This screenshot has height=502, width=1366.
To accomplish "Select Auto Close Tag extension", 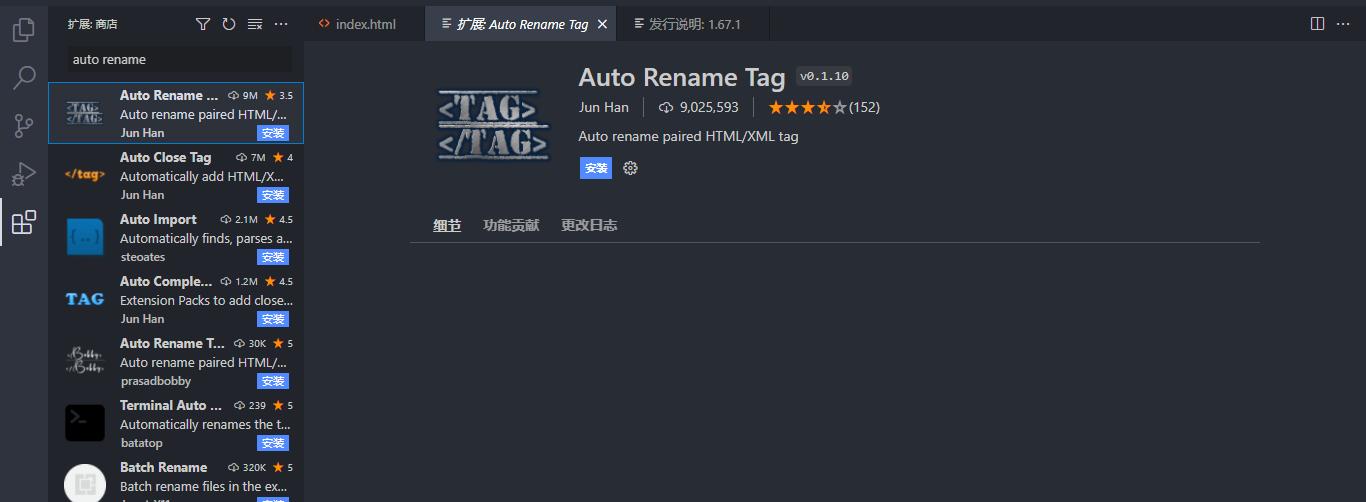I will (176, 175).
